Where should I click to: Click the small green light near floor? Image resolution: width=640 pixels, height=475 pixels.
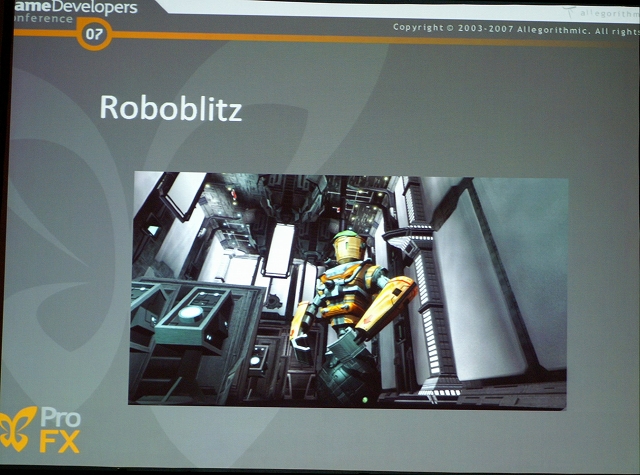[x=364, y=400]
